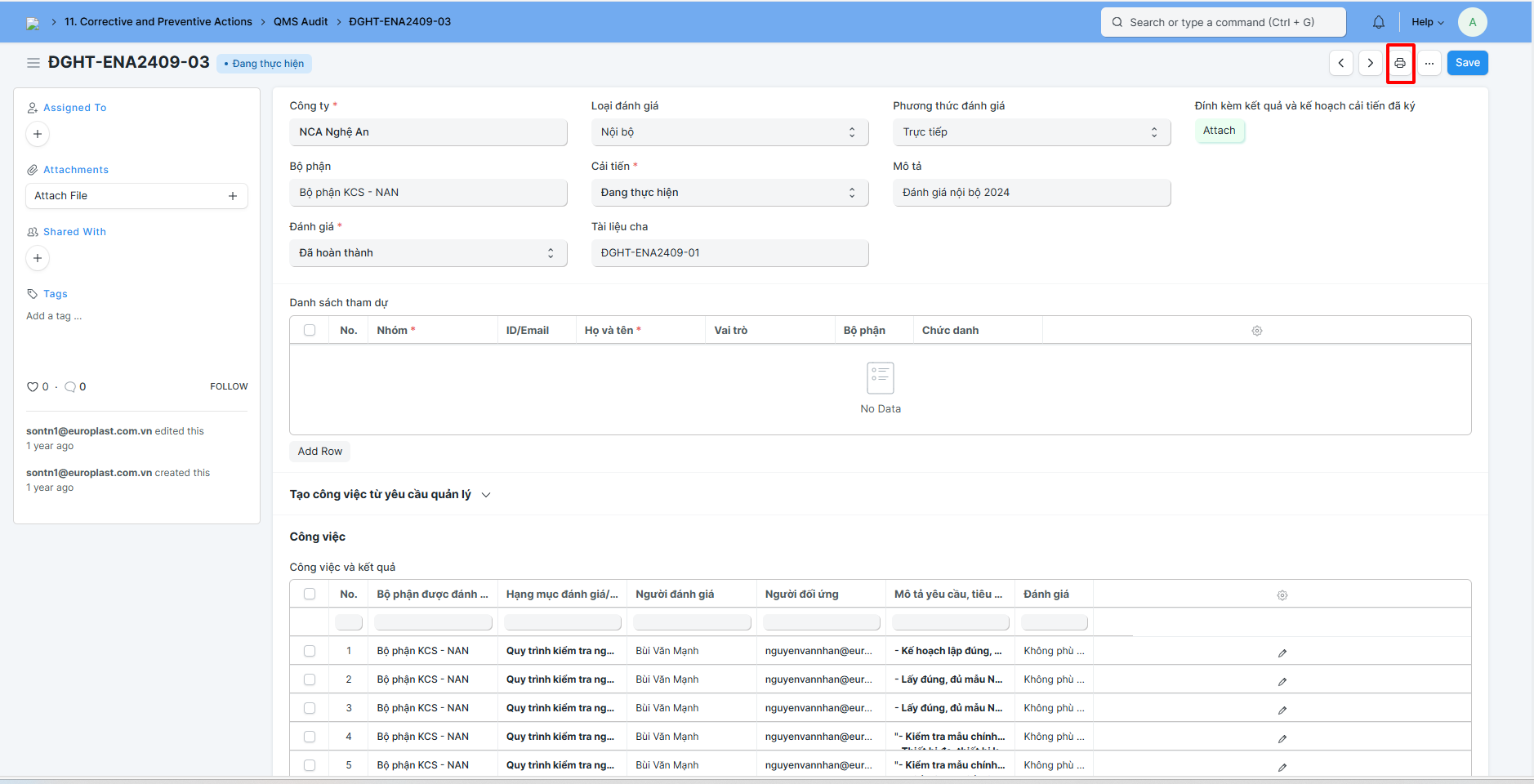
Task: Tick the checkbox for row 4
Action: pyautogui.click(x=310, y=737)
